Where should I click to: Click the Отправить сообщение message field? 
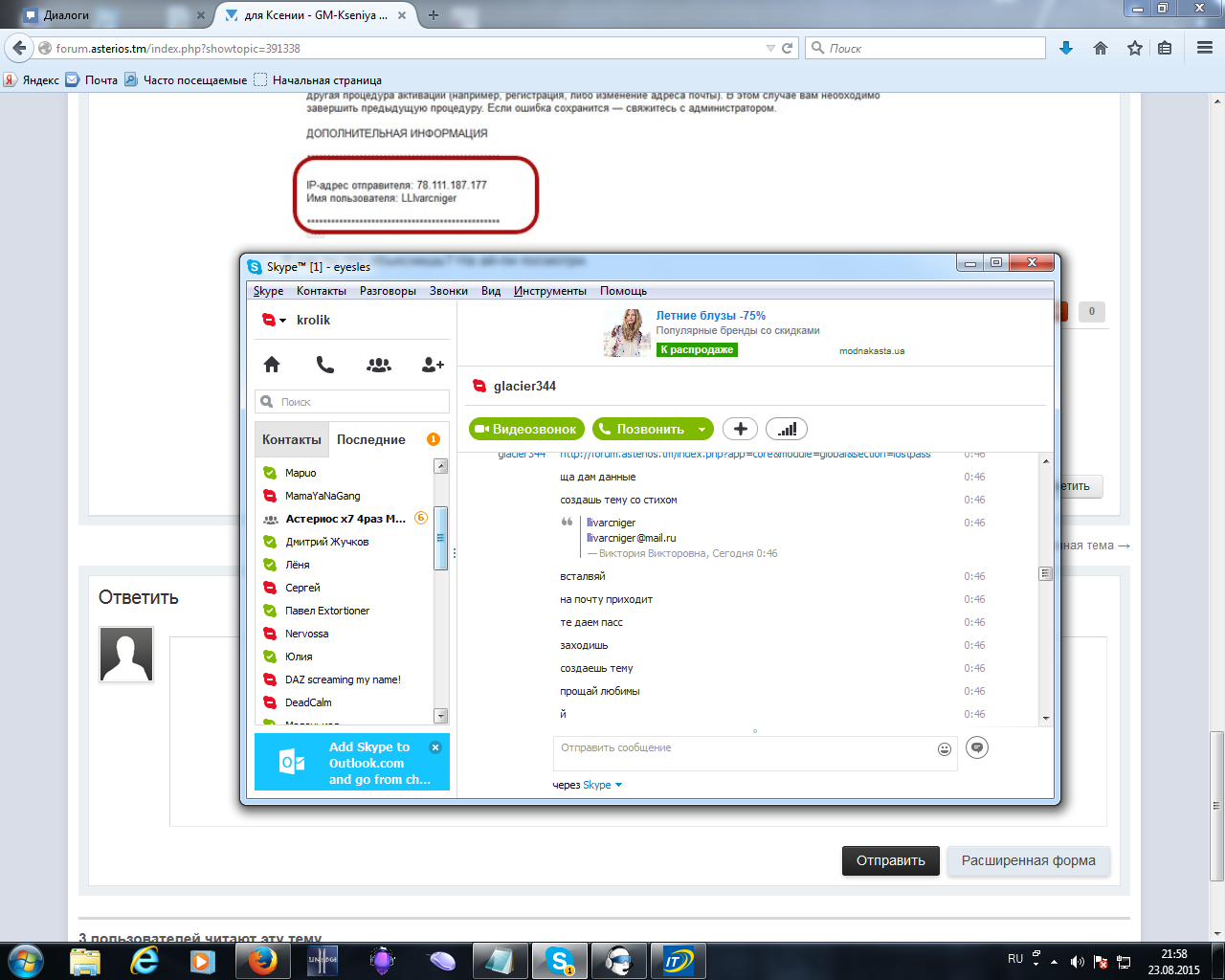click(x=744, y=752)
